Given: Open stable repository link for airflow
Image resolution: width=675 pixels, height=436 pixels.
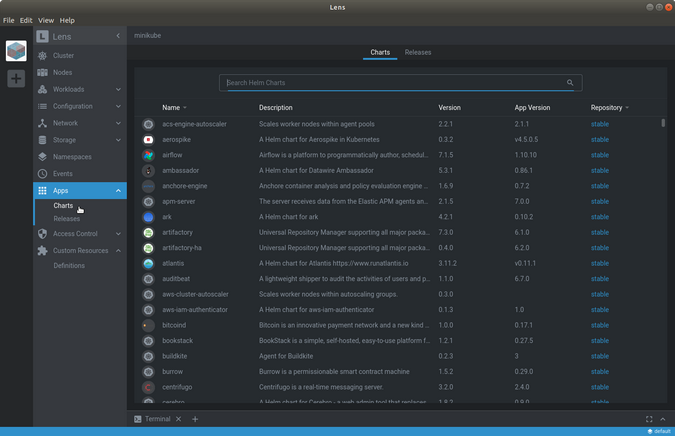Looking at the screenshot, I should point(599,155).
